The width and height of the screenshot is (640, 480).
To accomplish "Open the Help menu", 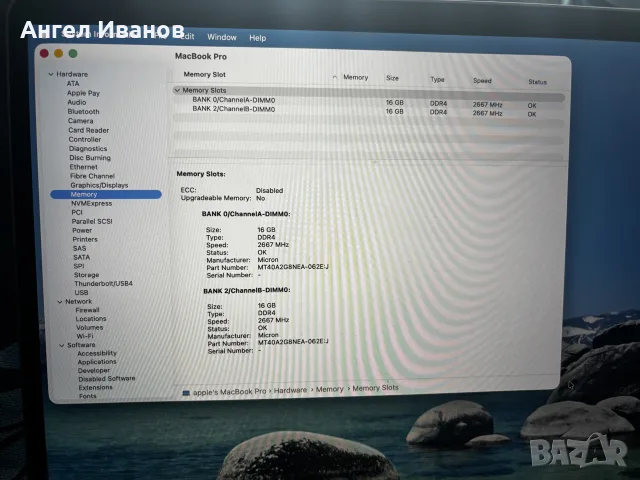I will [x=258, y=38].
